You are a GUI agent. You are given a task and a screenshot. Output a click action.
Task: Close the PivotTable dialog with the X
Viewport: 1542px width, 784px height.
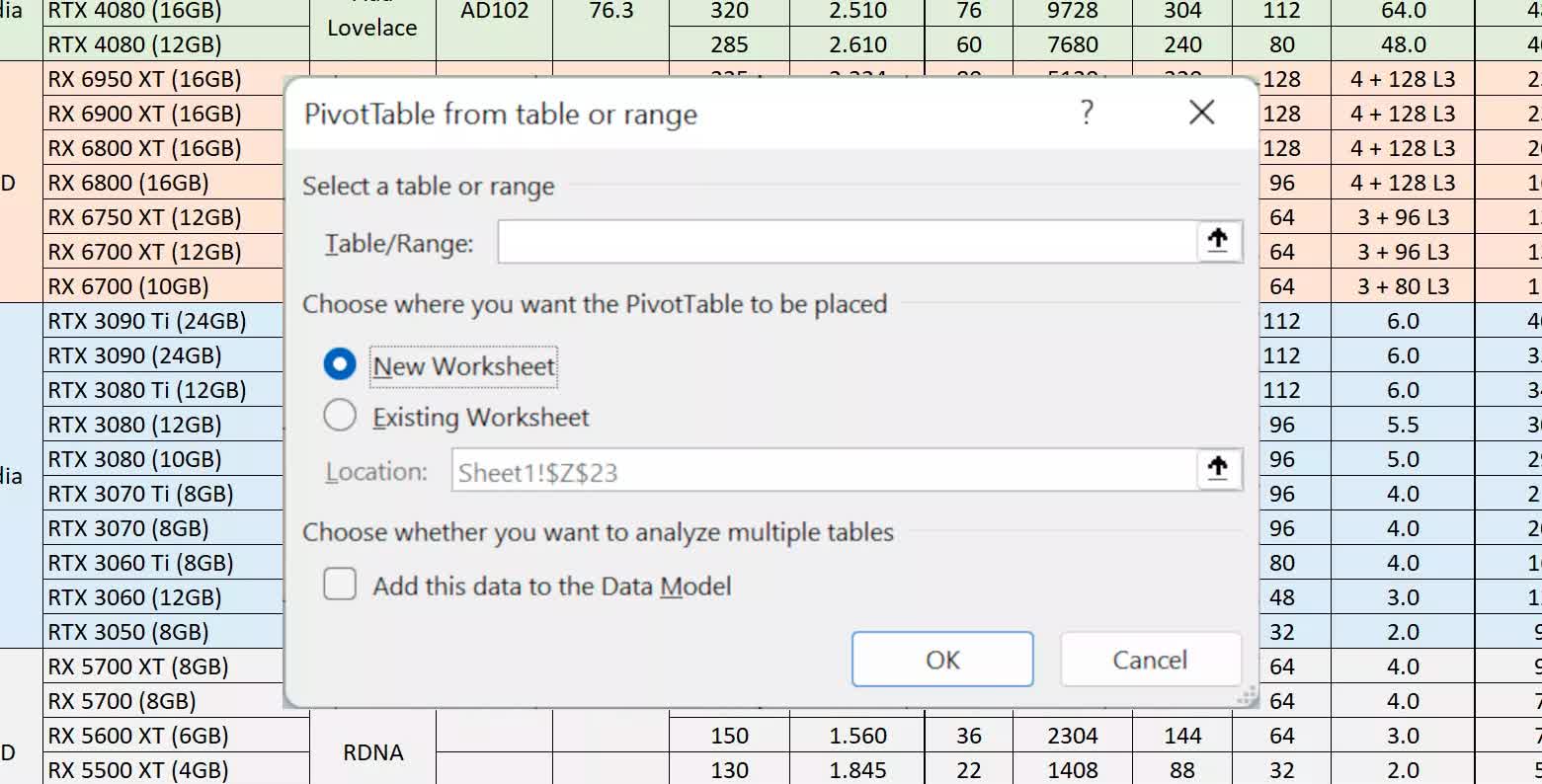pyautogui.click(x=1201, y=113)
